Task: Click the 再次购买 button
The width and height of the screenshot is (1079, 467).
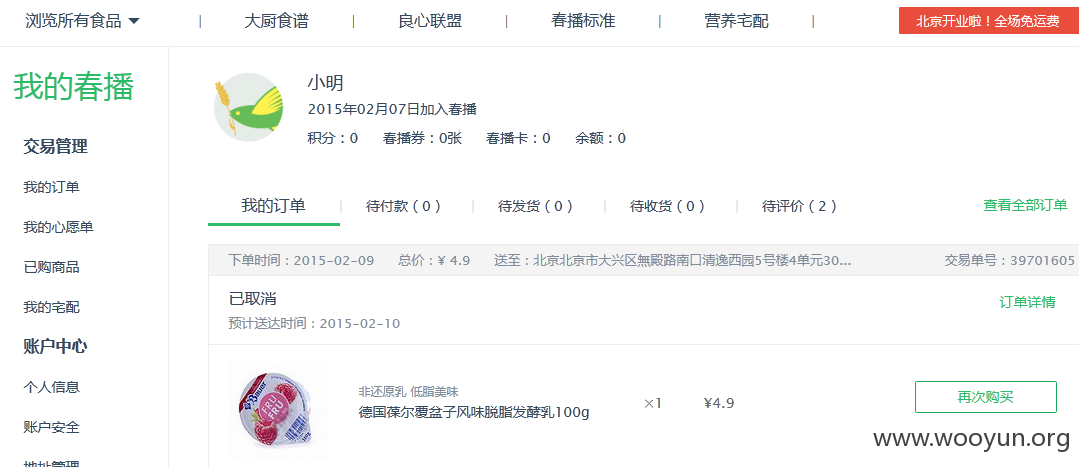Action: click(985, 397)
